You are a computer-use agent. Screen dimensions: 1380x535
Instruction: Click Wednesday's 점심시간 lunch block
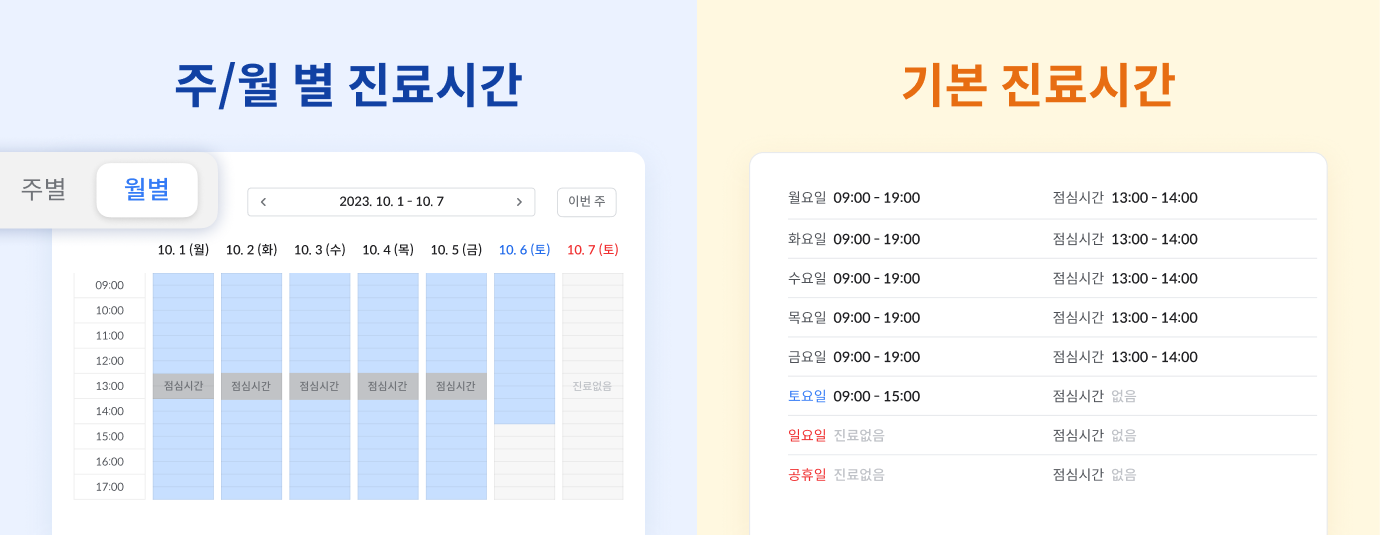click(x=319, y=386)
